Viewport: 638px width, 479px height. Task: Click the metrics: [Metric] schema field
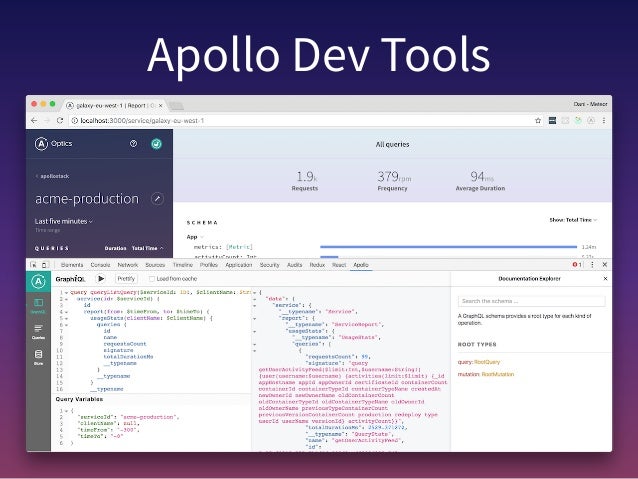click(223, 247)
